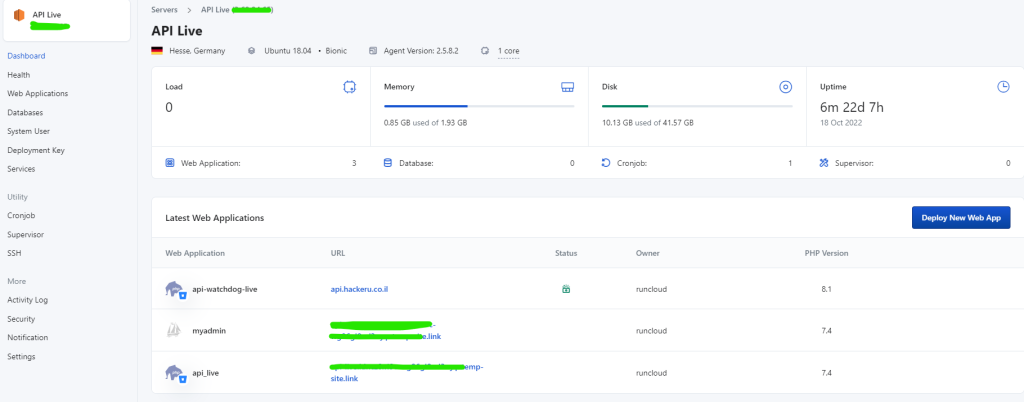Viewport: 1024px width, 402px height.
Task: Open the api.hackeru.co.il URL link
Action: [359, 289]
